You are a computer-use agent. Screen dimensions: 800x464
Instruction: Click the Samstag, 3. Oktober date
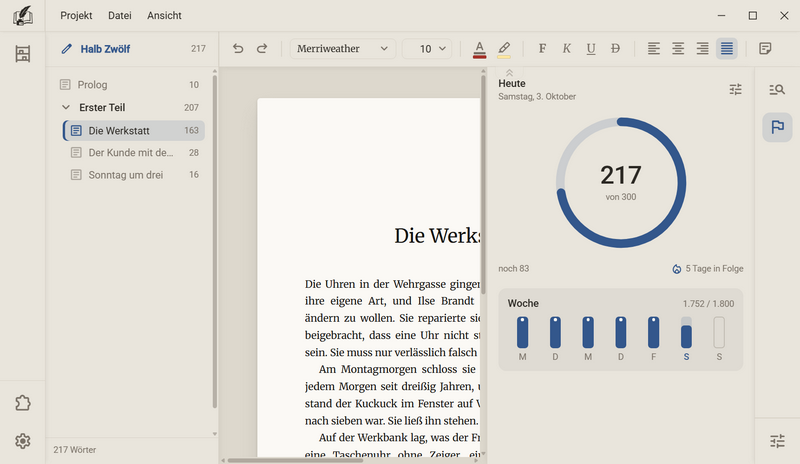pyautogui.click(x=537, y=96)
